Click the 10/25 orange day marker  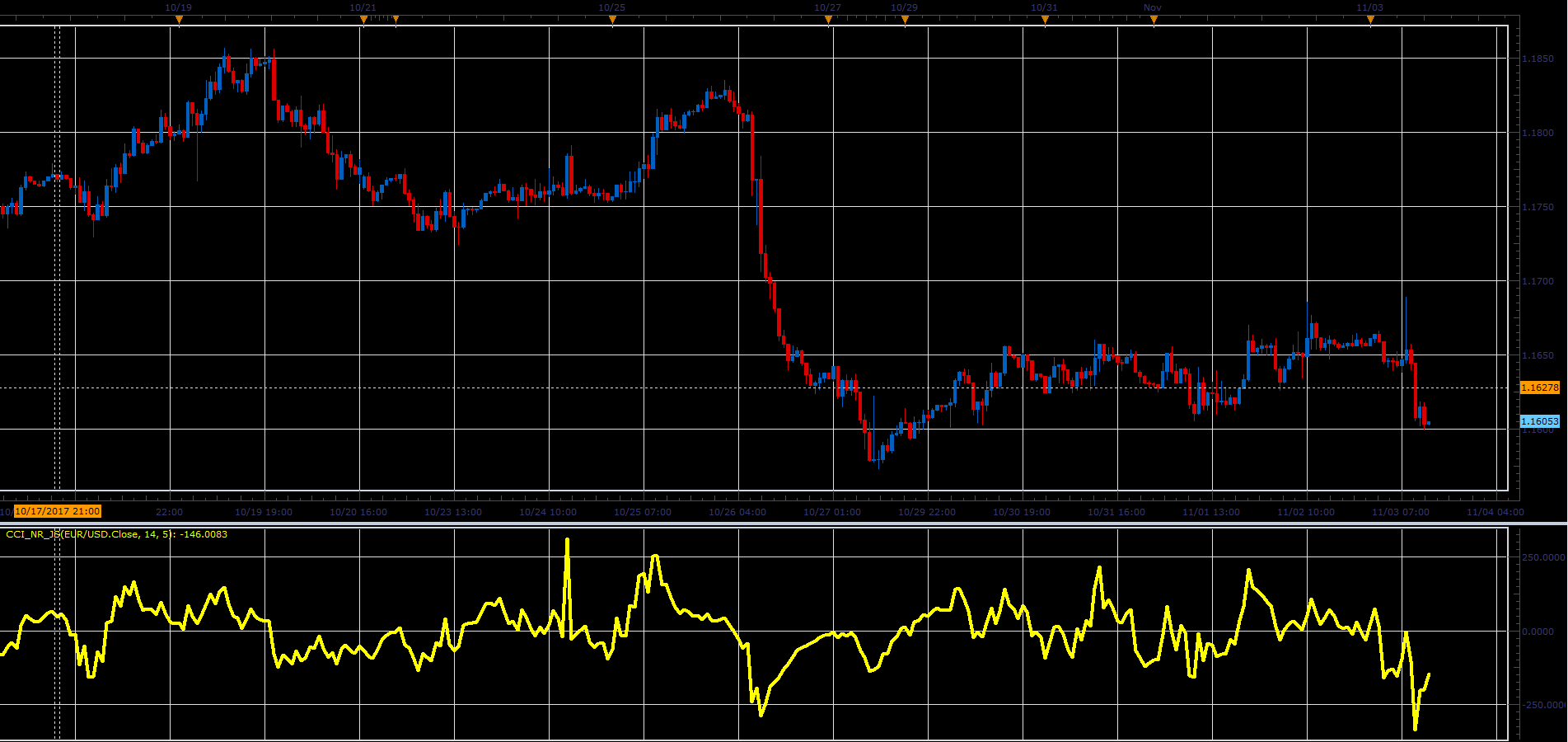[612, 21]
